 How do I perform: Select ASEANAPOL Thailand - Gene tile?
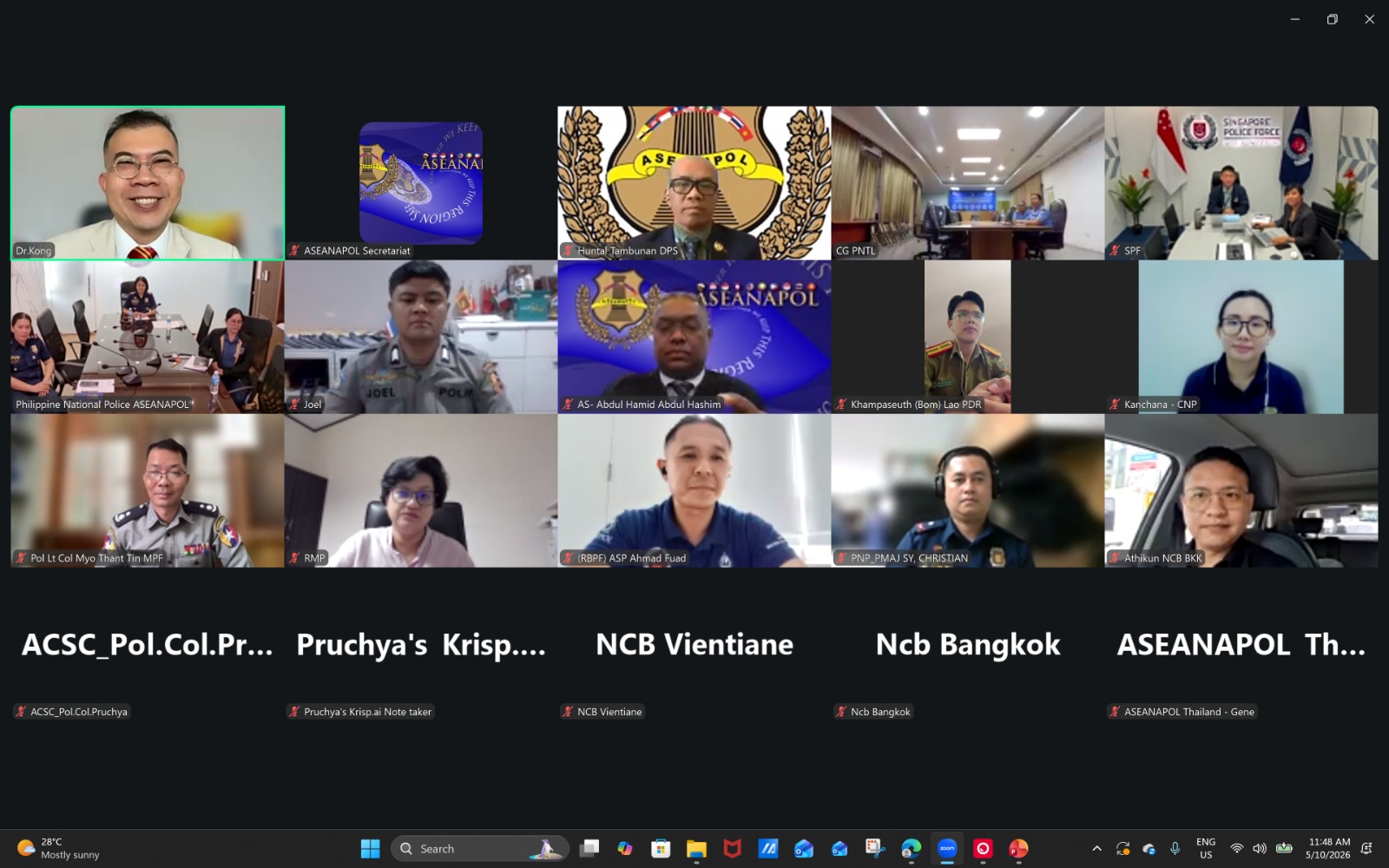[x=1241, y=644]
